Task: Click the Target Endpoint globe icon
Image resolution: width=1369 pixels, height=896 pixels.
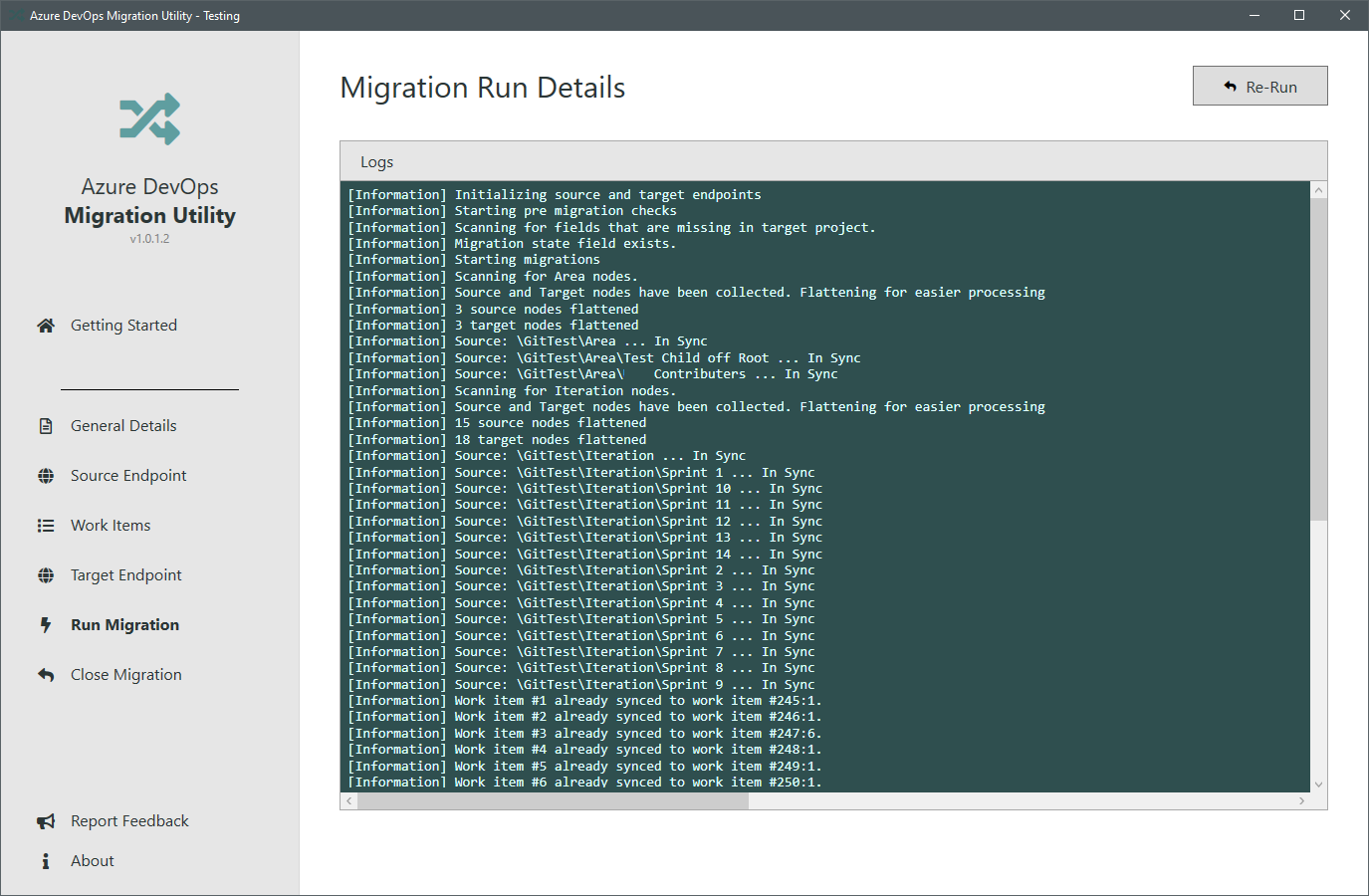Action: point(46,575)
